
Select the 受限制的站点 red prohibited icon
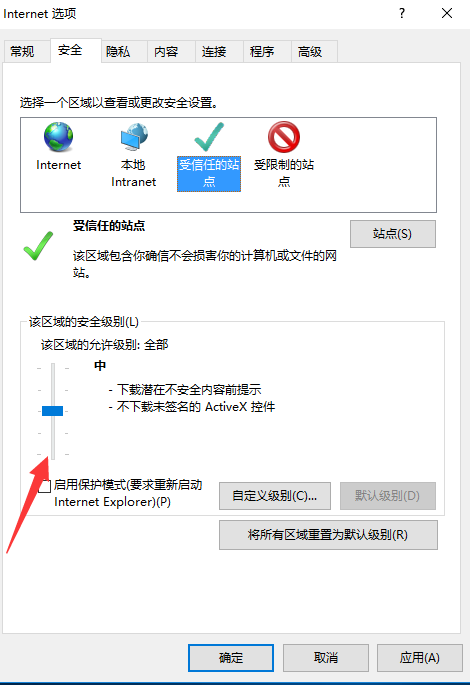point(284,137)
